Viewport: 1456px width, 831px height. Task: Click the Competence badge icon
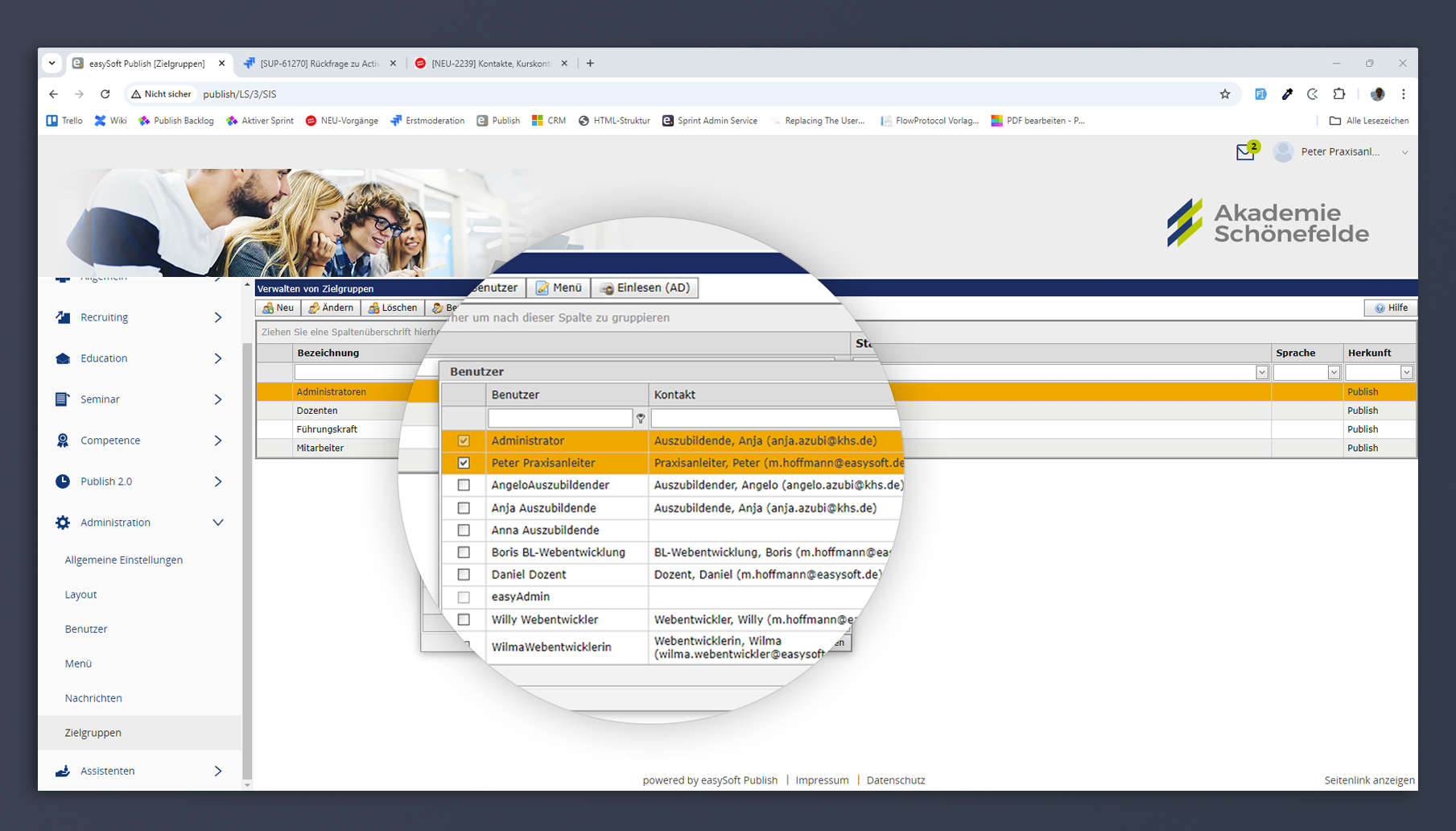[63, 440]
